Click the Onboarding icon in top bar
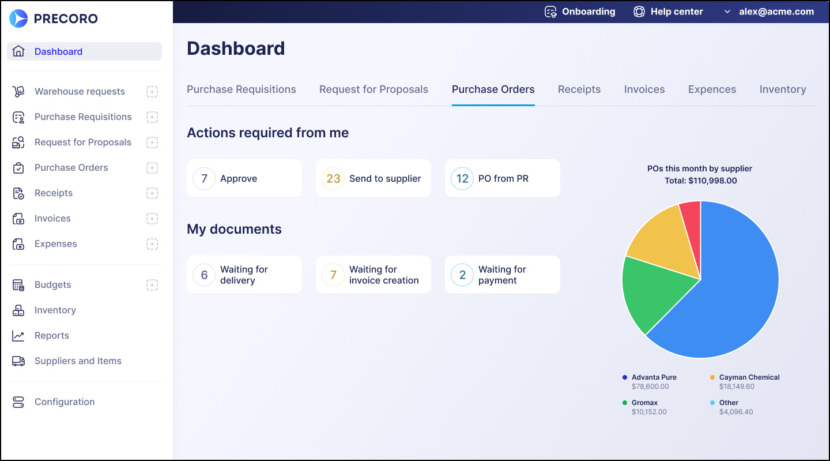This screenshot has width=830, height=461. tap(551, 12)
